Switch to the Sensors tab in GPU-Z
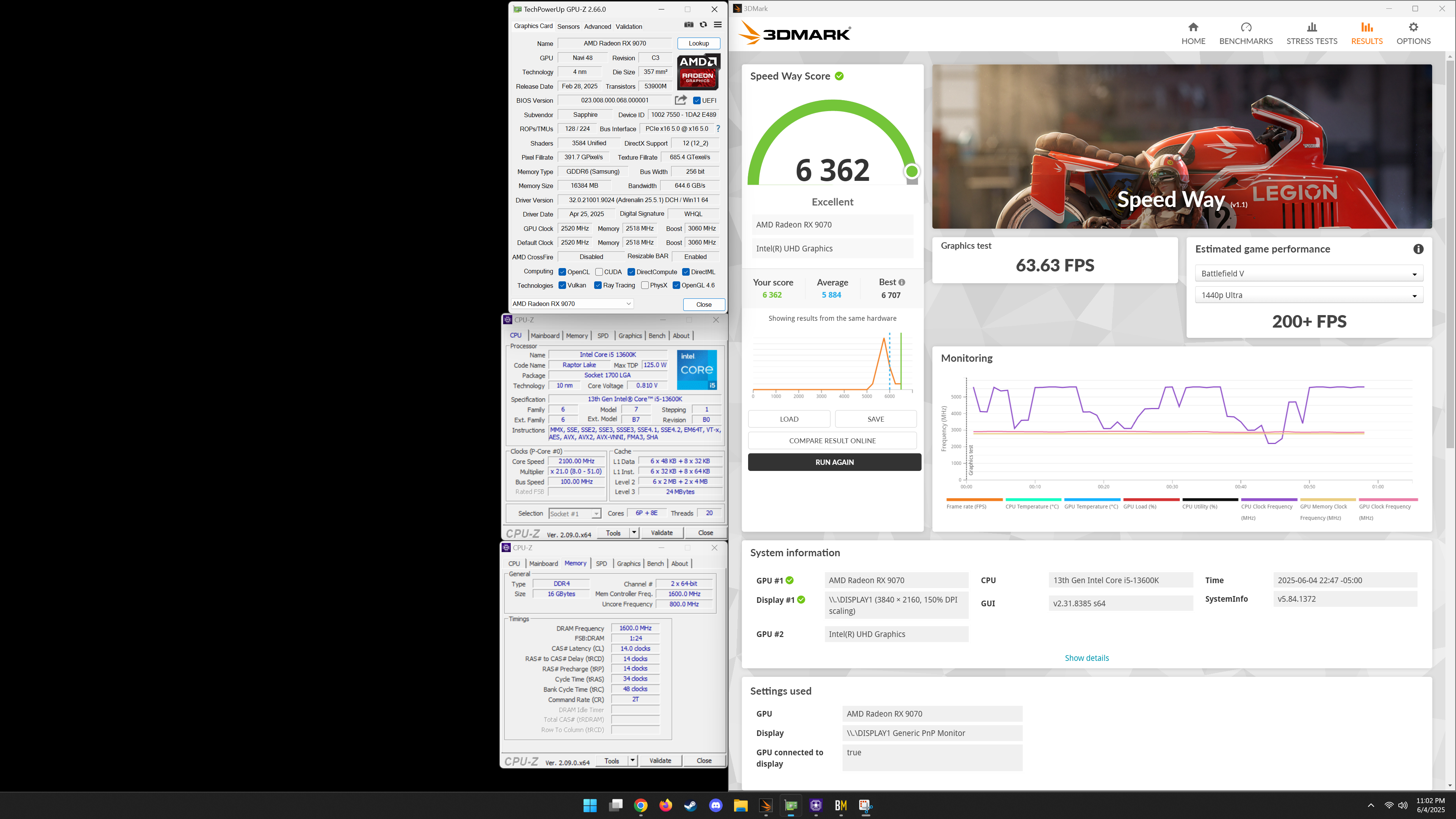 [568, 27]
